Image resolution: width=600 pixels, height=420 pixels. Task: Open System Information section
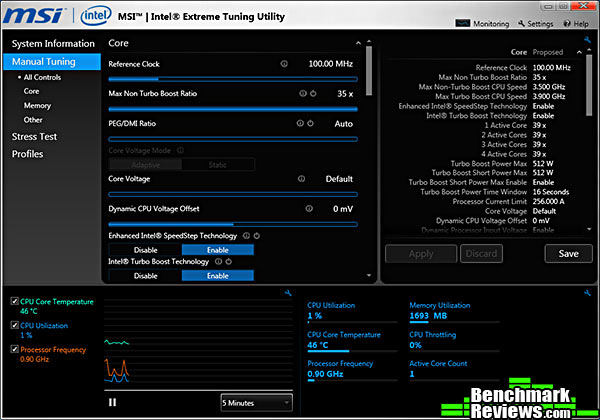coord(53,44)
